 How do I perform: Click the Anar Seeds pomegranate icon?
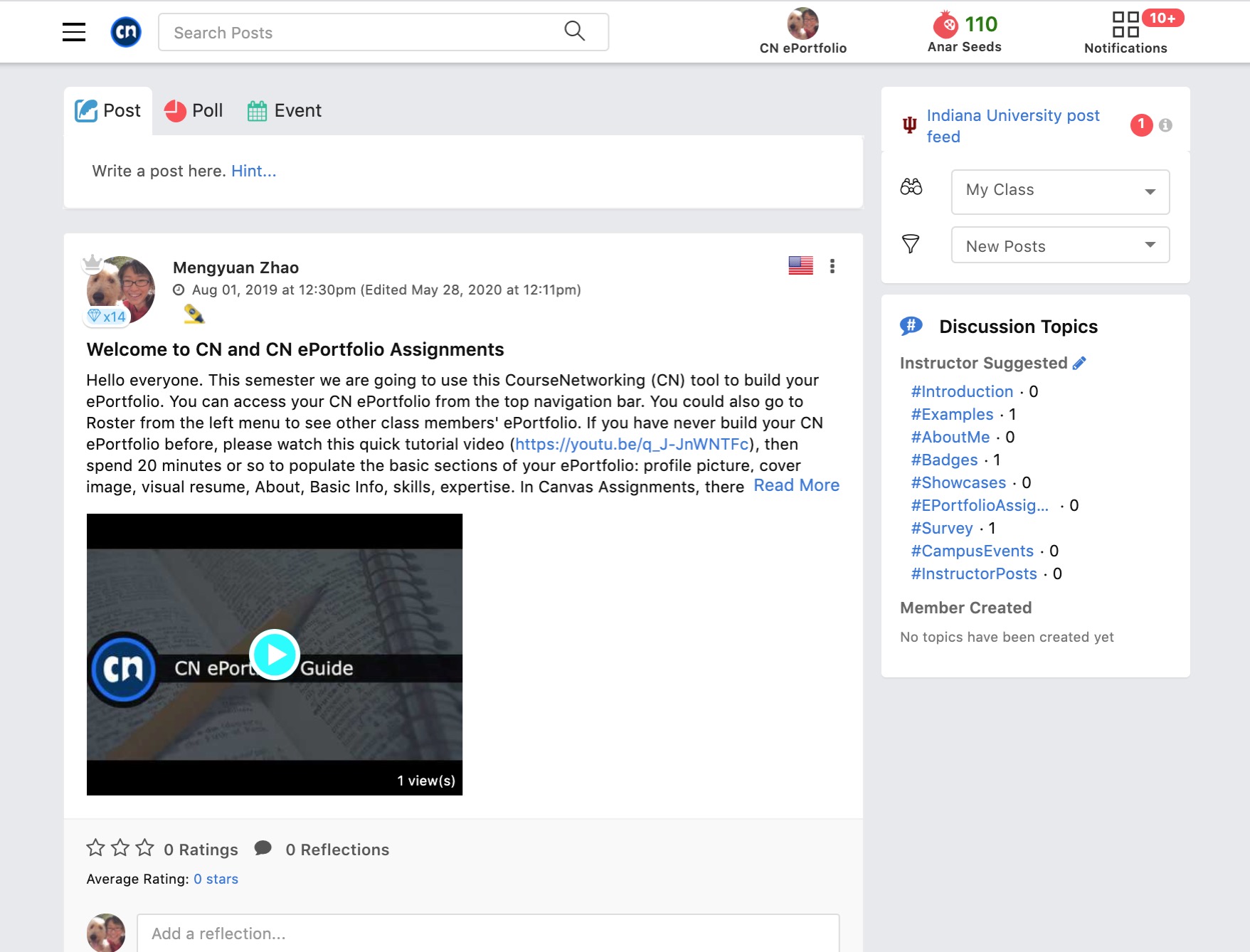(946, 24)
